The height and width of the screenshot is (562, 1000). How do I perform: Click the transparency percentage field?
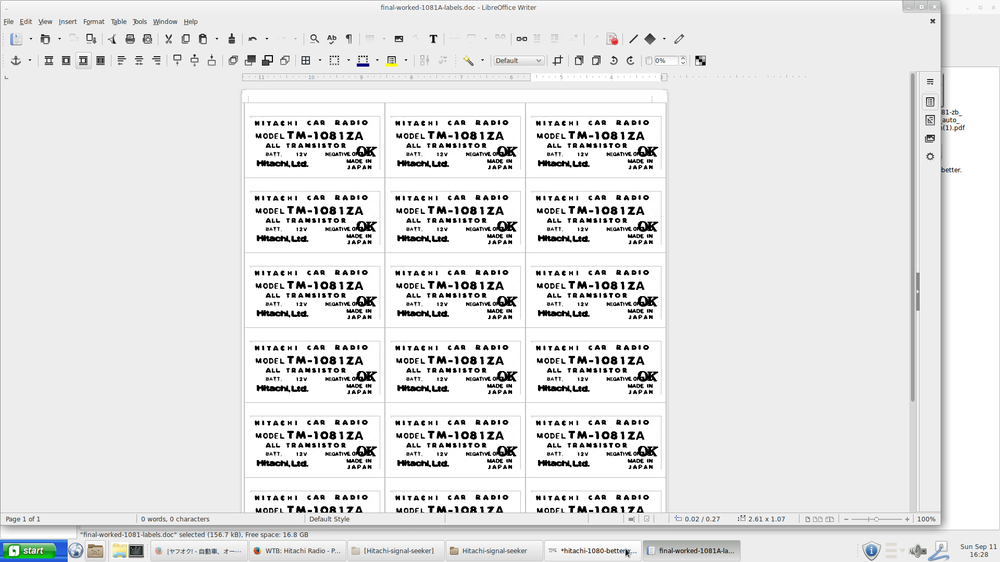(x=665, y=61)
